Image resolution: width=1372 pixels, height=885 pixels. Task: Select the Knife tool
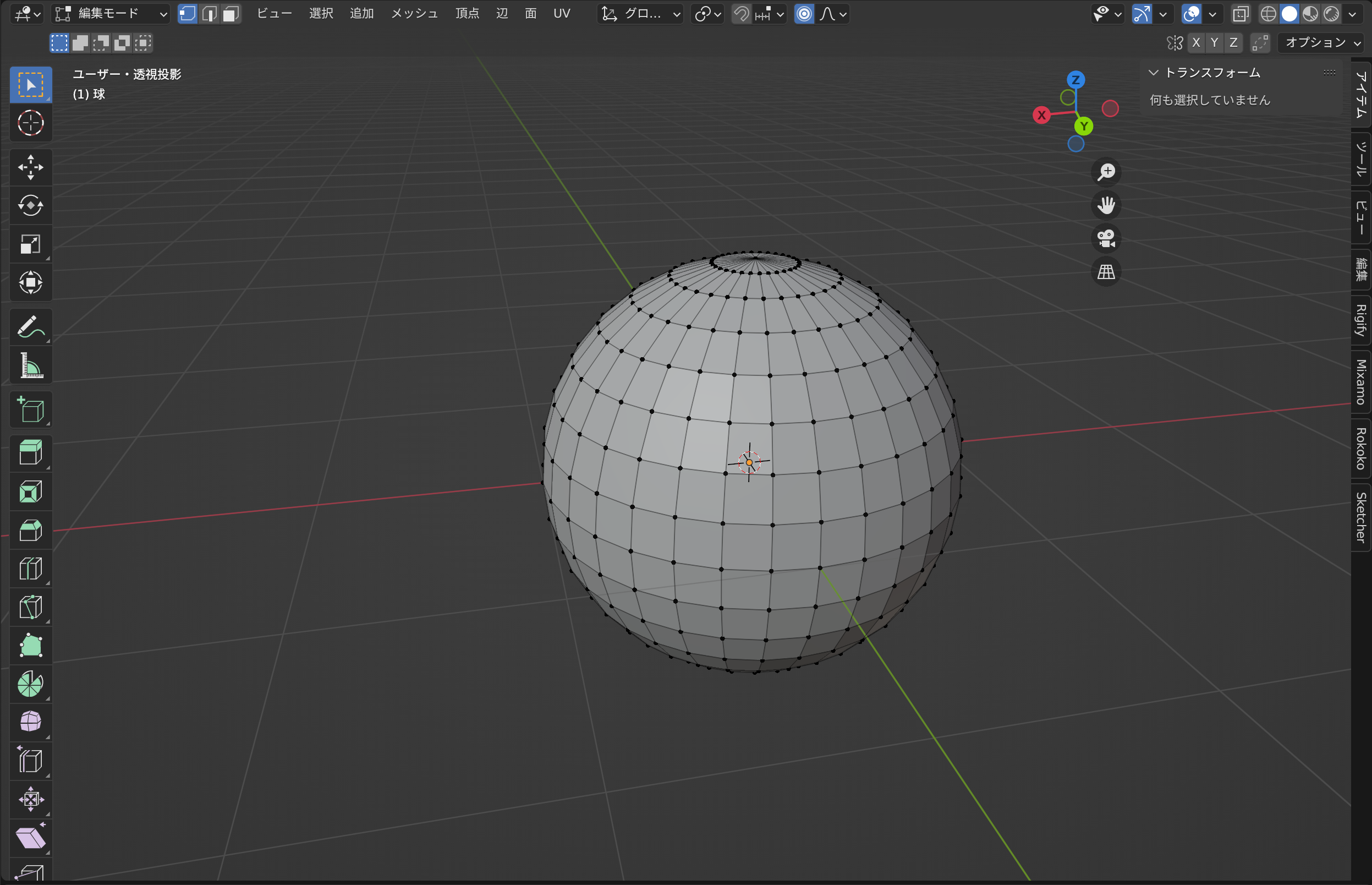point(31,608)
